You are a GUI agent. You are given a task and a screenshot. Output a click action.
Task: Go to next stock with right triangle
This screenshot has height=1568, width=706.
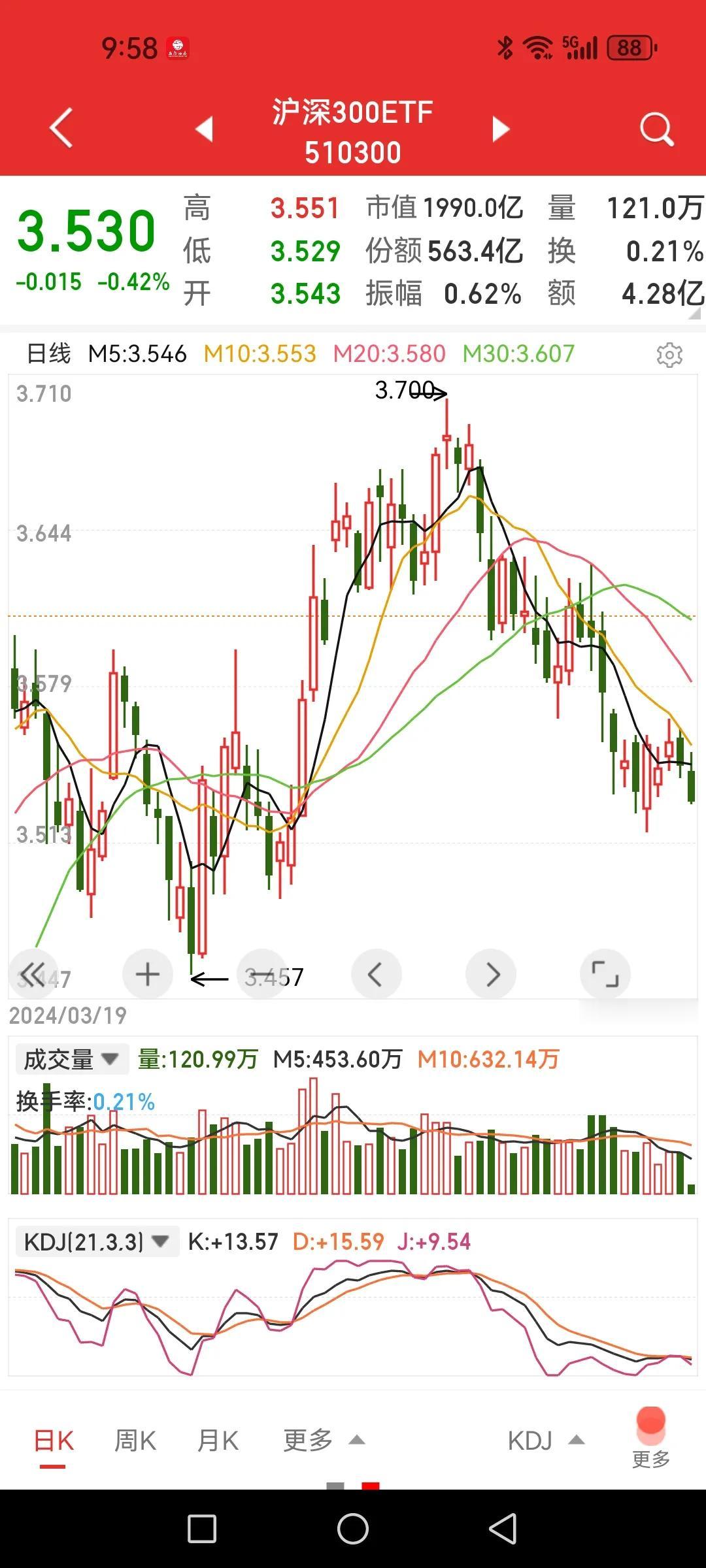pos(501,129)
